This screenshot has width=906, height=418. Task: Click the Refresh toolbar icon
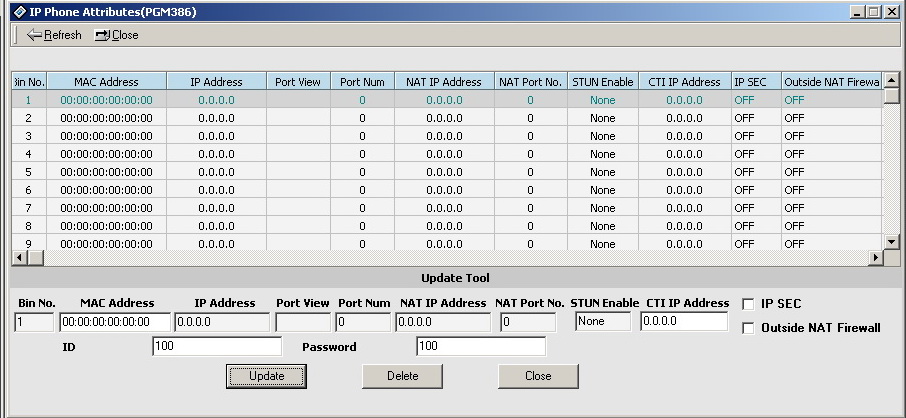[x=33, y=35]
